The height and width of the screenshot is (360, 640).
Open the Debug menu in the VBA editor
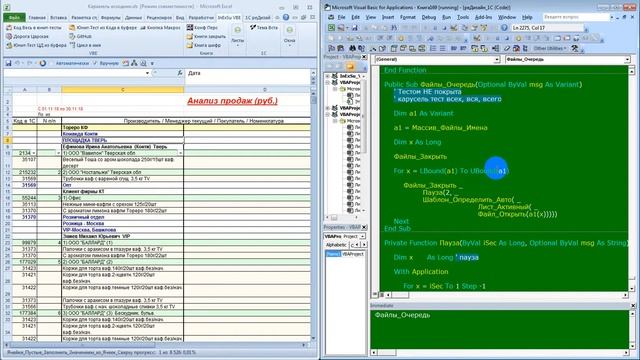pyautogui.click(x=429, y=17)
